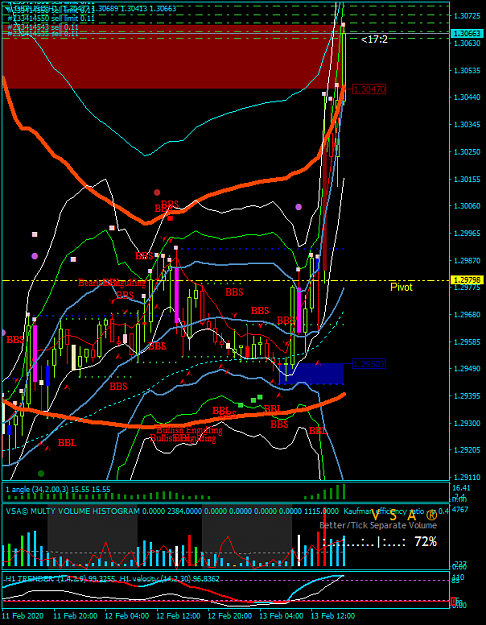The width and height of the screenshot is (486, 625).
Task: Click the 1.29870 price scale value
Action: point(467,260)
